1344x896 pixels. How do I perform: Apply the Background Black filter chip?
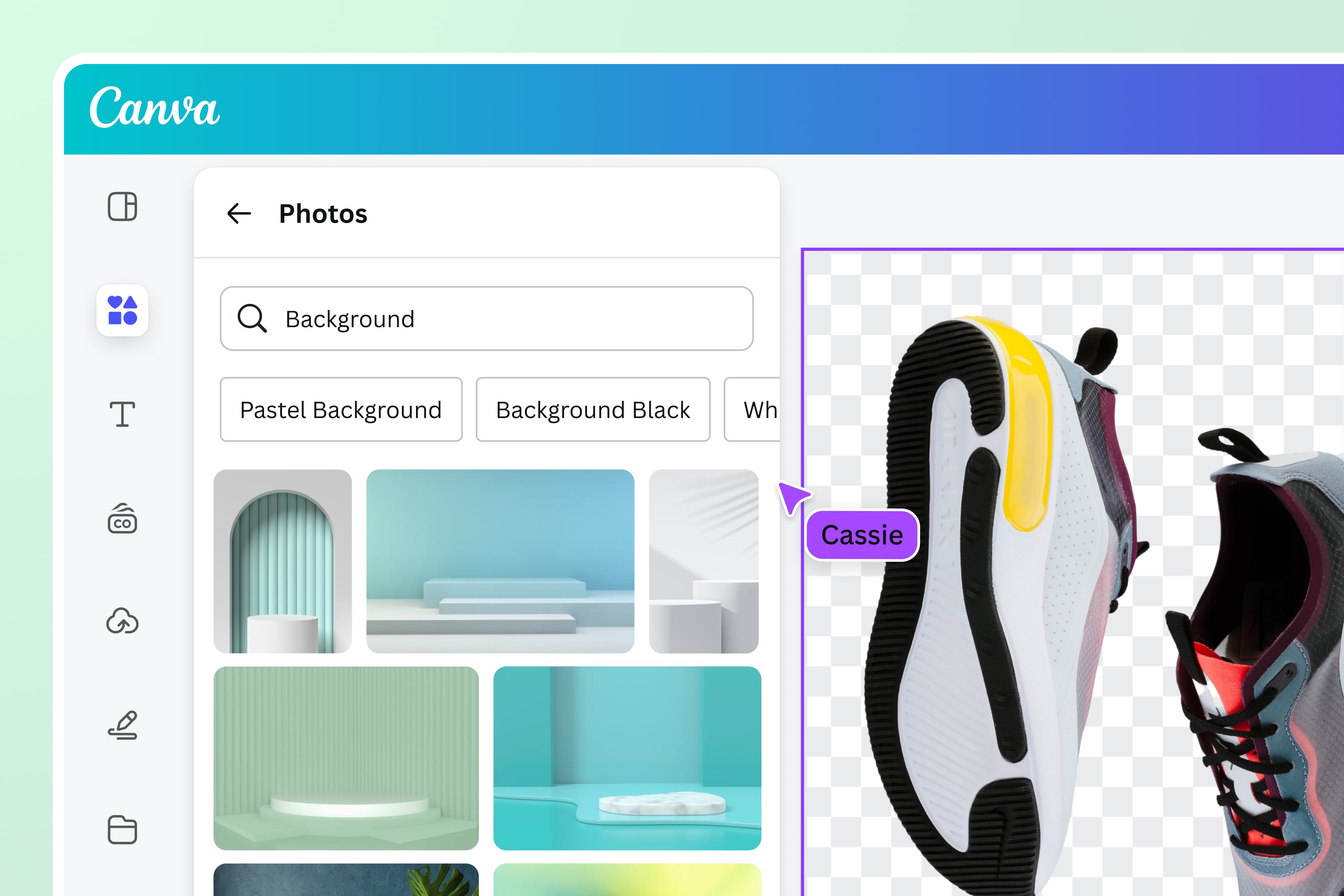pos(593,410)
